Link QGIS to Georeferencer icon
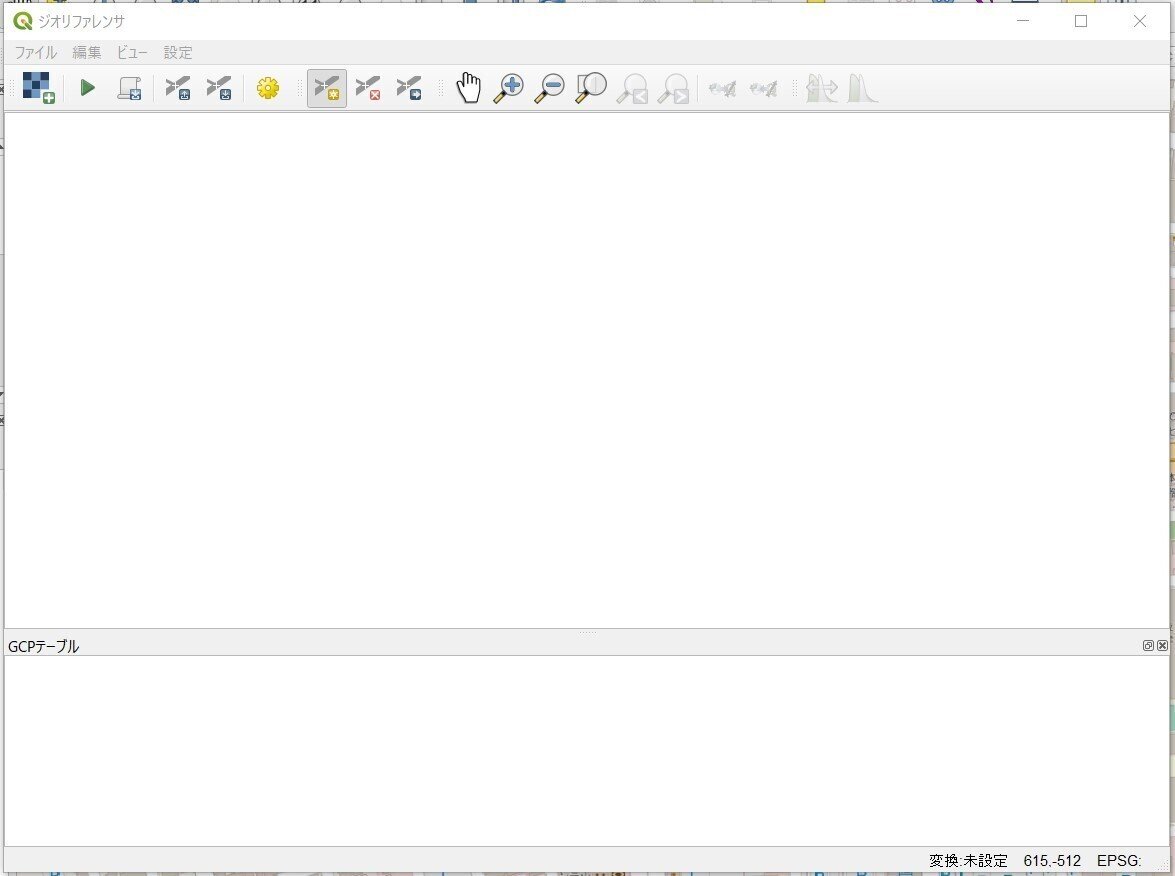The image size is (1175, 876). pyautogui.click(x=763, y=88)
